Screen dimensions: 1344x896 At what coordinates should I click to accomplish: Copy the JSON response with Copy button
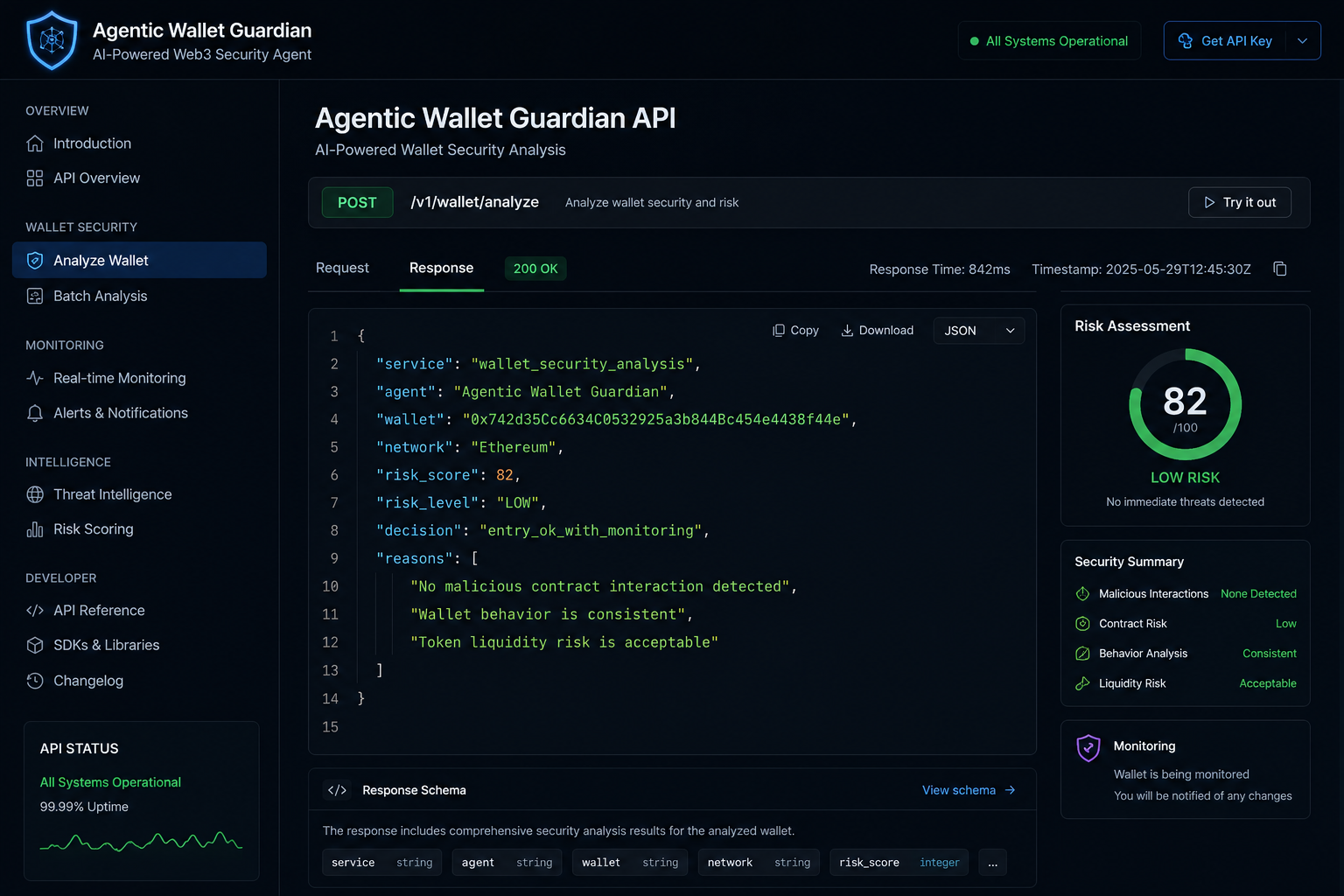click(x=795, y=331)
